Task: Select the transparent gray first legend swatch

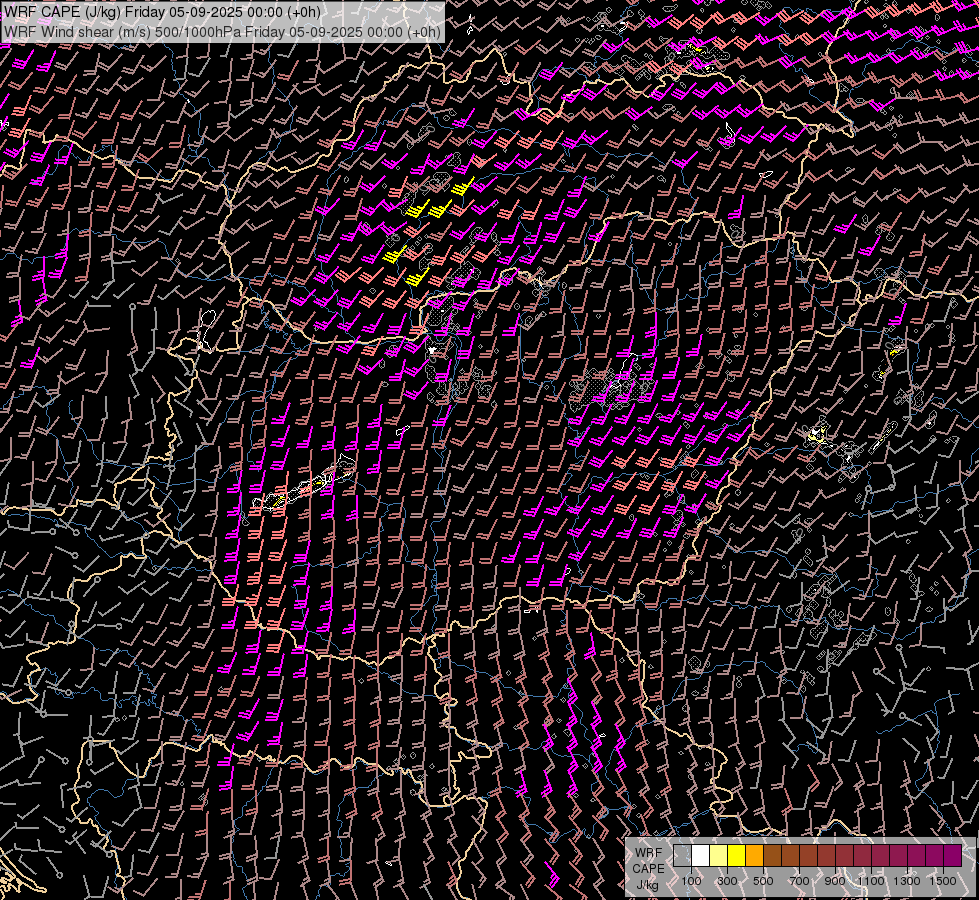Action: click(682, 855)
